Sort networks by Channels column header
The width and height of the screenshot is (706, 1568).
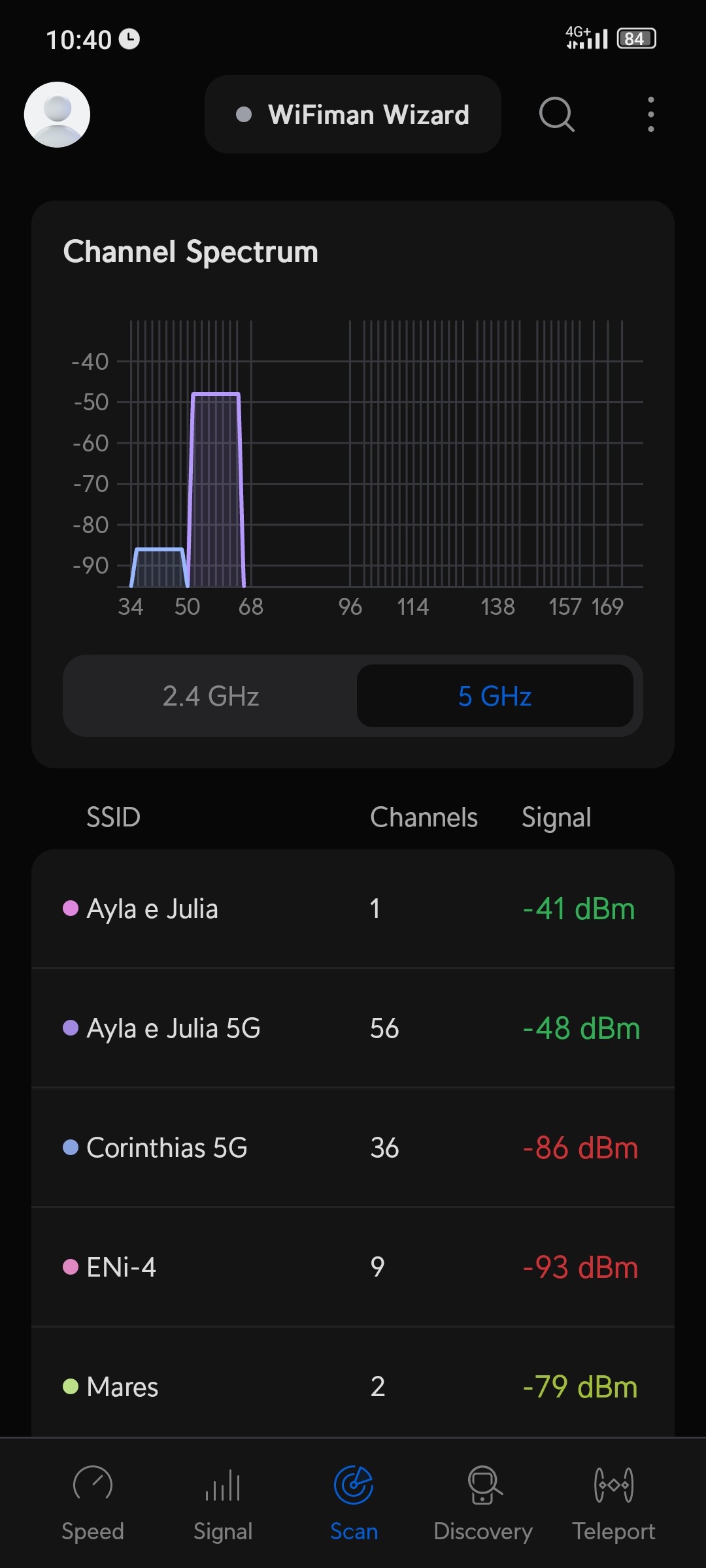tap(424, 817)
